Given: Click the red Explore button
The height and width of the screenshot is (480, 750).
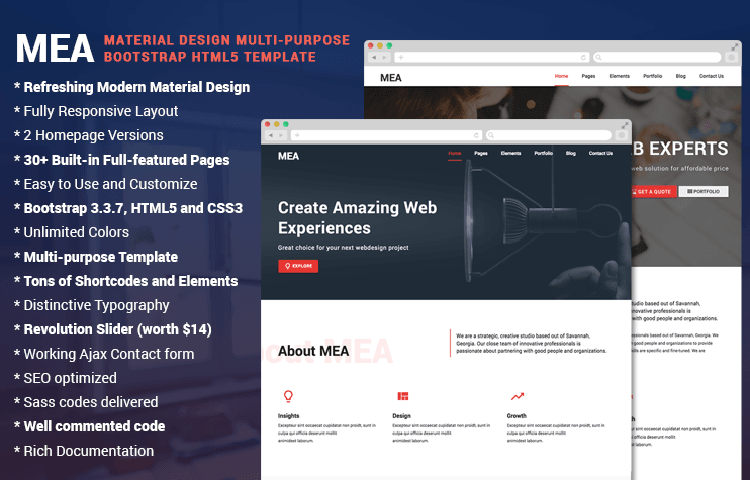Looking at the screenshot, I should (298, 266).
